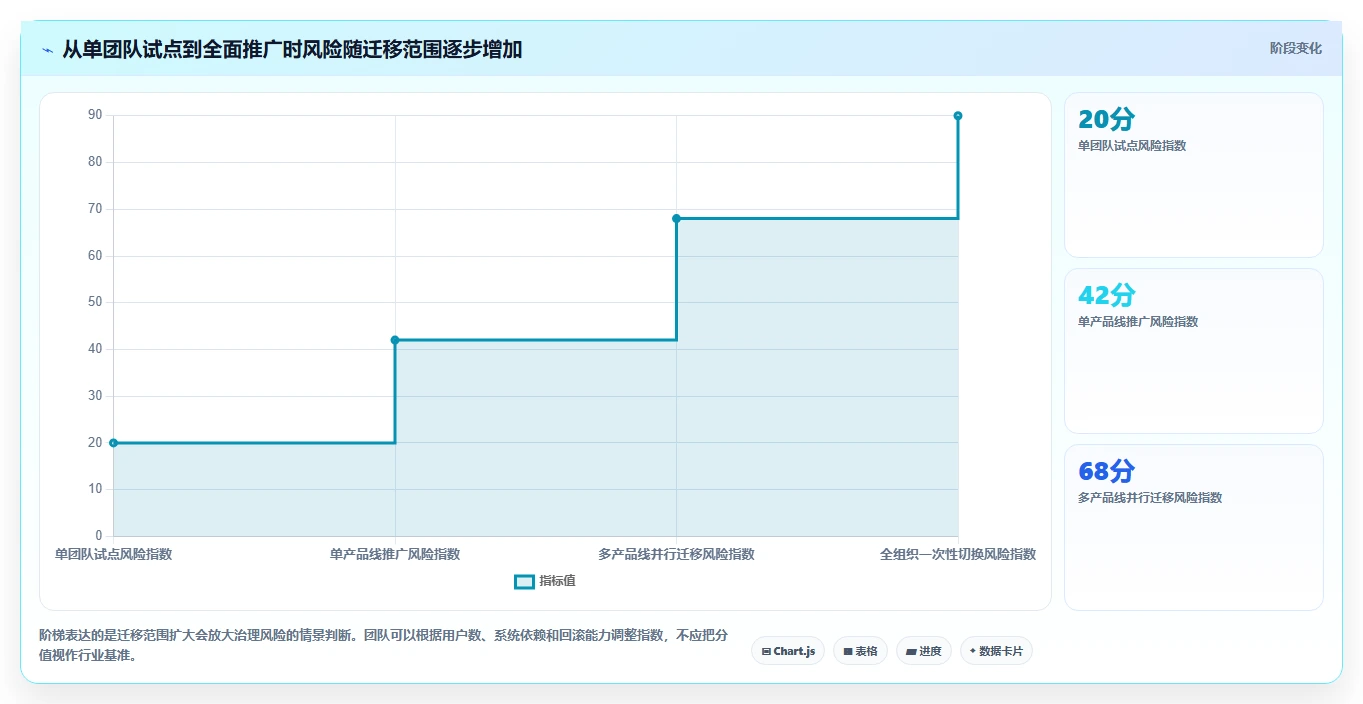Click x-axis label 全组织一次性切换风险指数
Viewport: 1363px width, 704px height.
tap(958, 554)
